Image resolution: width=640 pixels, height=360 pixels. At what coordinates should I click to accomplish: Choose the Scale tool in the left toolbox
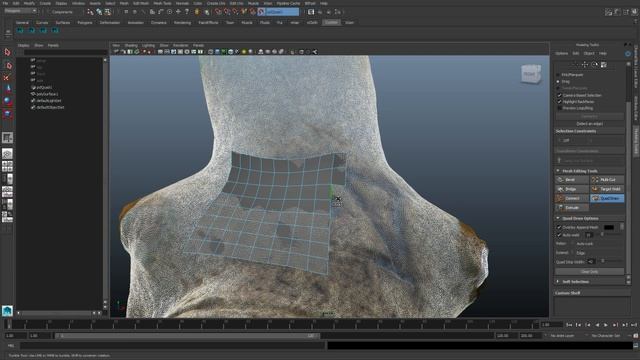pos(7,113)
